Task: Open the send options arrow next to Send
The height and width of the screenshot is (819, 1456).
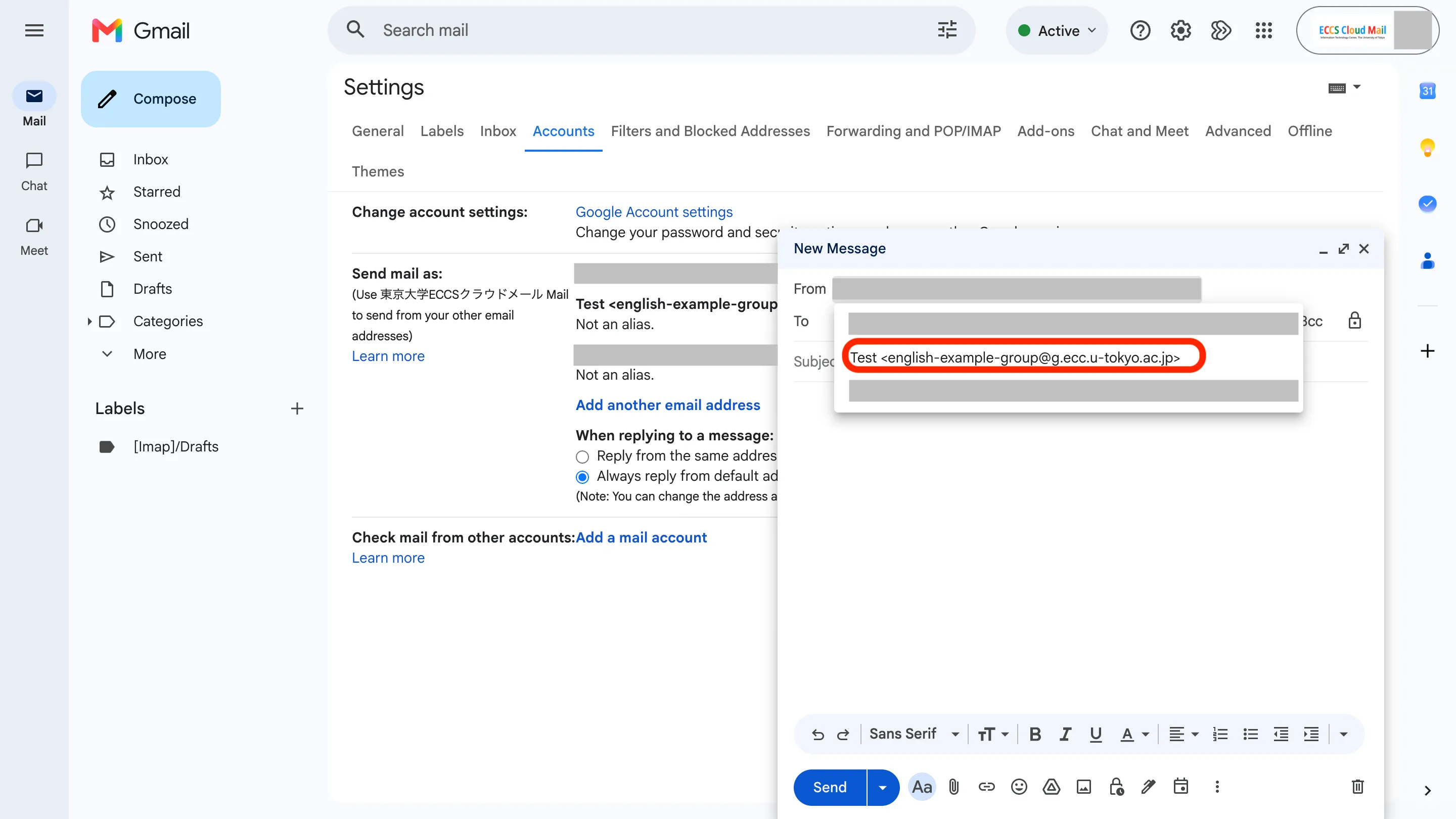Action: point(882,787)
